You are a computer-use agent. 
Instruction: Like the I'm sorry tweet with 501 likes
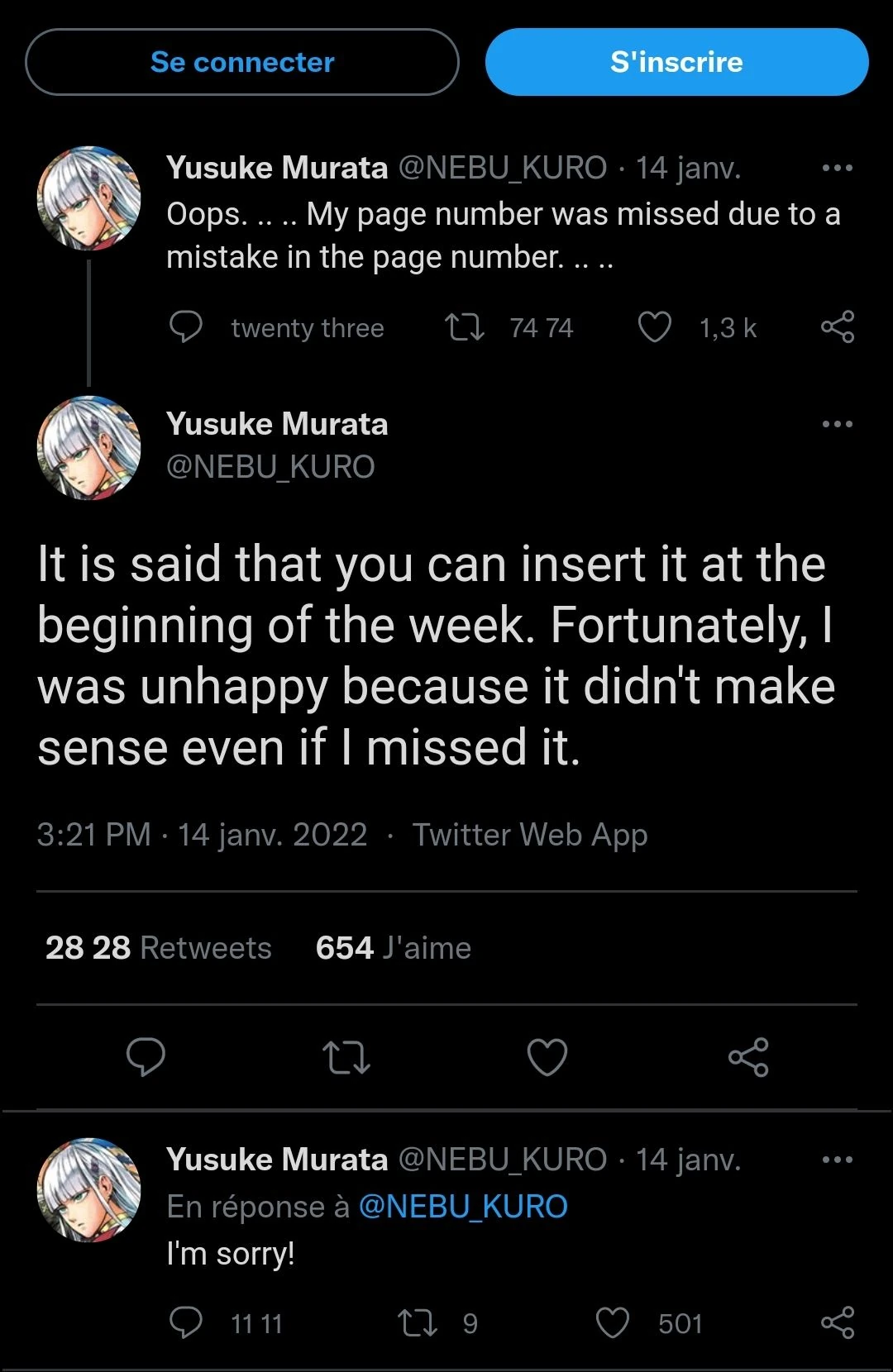tap(613, 1323)
